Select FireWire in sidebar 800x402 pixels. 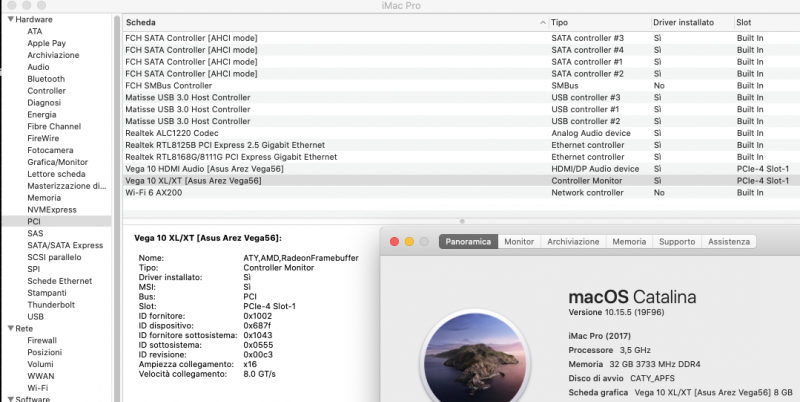(x=43, y=138)
